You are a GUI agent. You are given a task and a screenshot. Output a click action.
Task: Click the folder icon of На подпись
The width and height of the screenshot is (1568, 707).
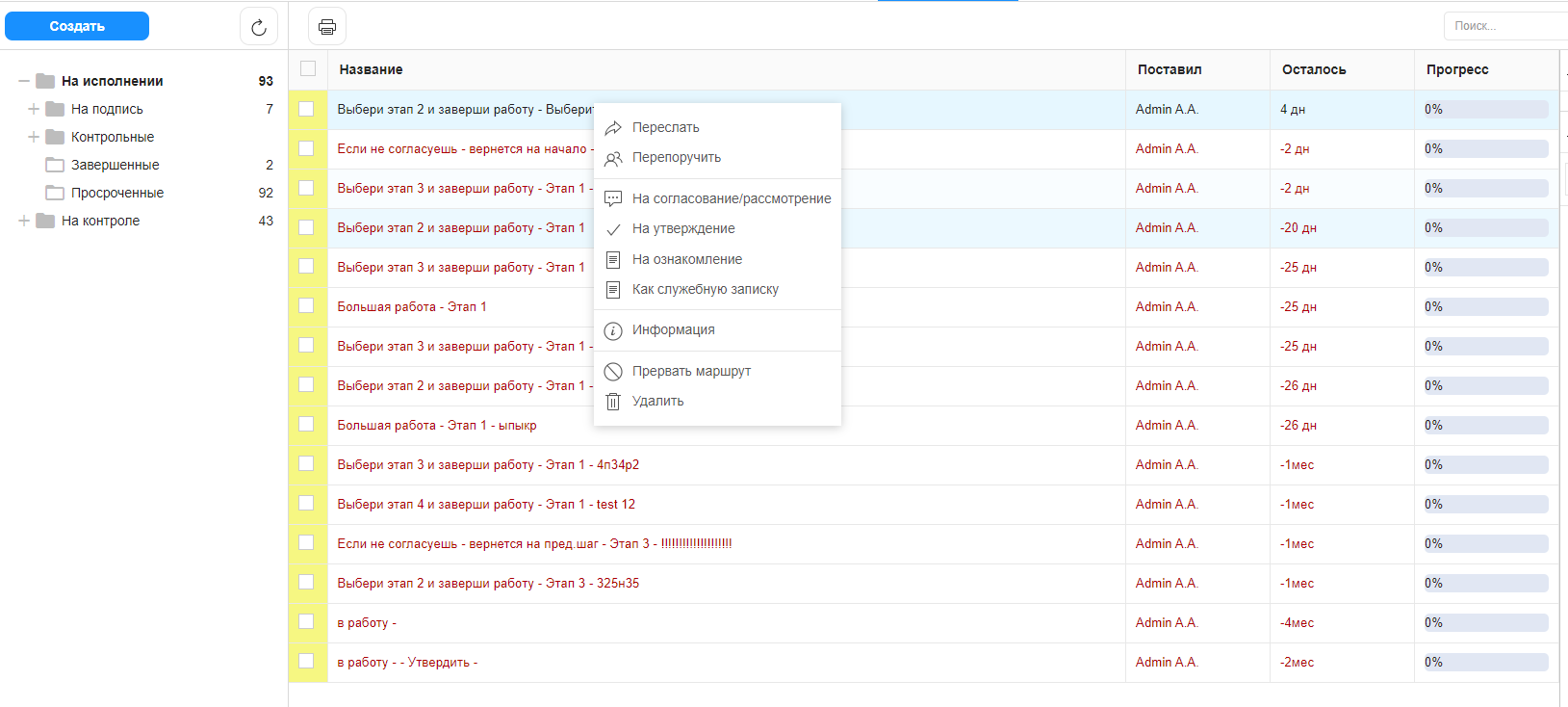55,109
